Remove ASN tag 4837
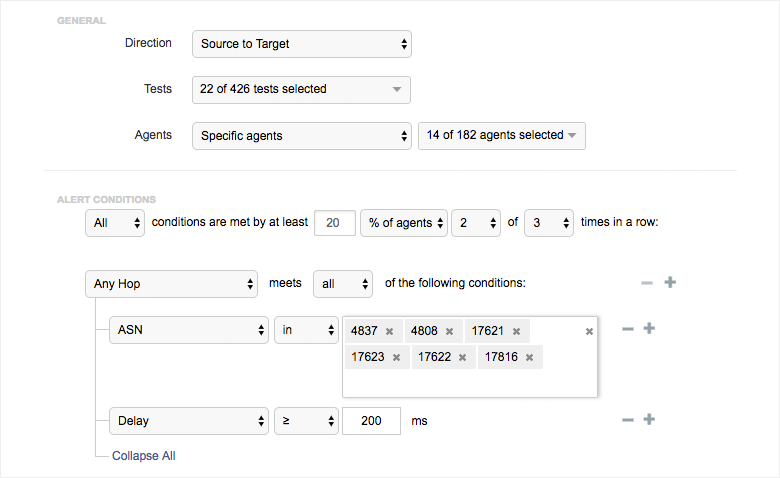780x478 pixels. (x=389, y=331)
